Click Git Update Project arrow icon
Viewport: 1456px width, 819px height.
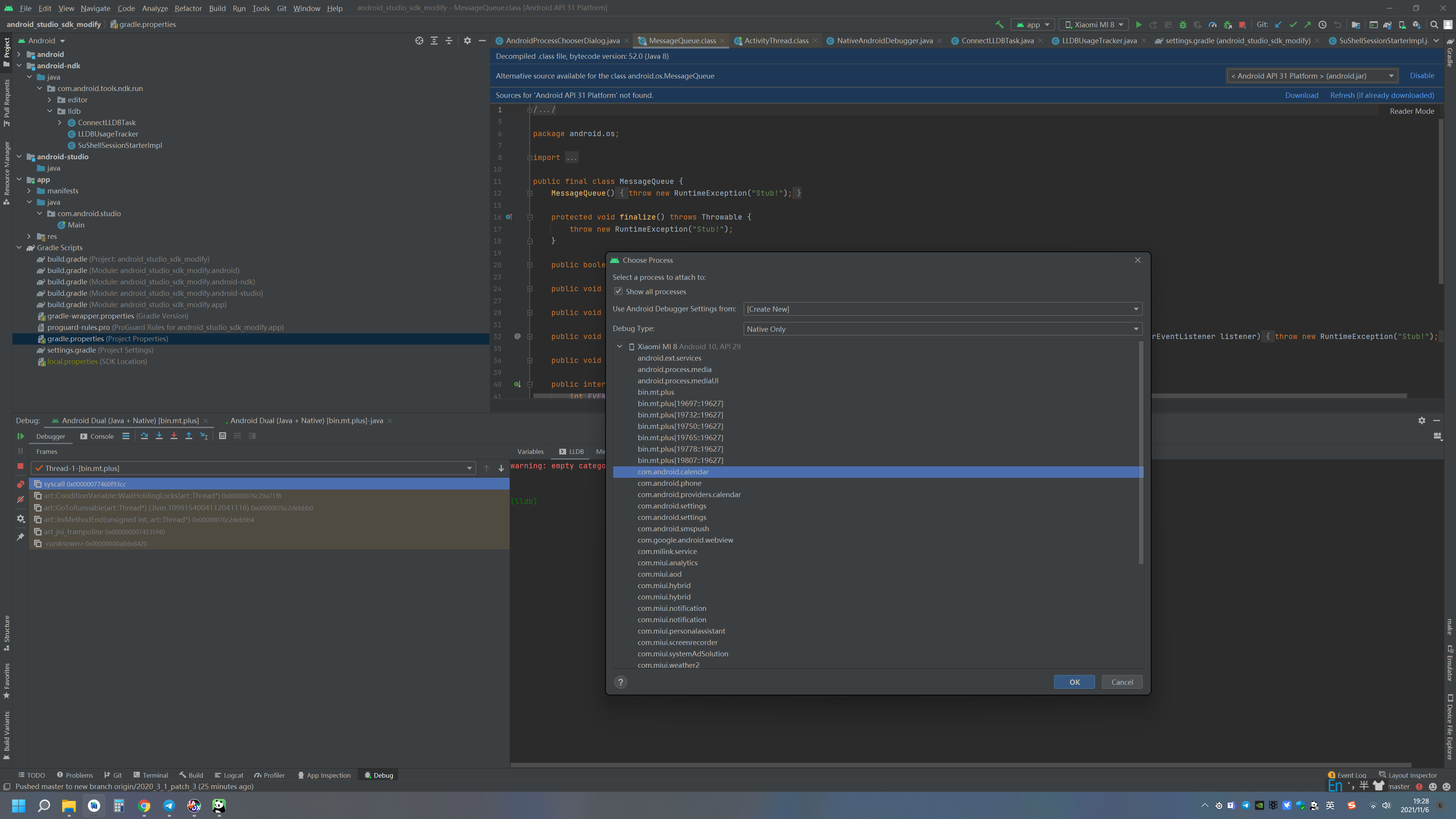click(1278, 25)
